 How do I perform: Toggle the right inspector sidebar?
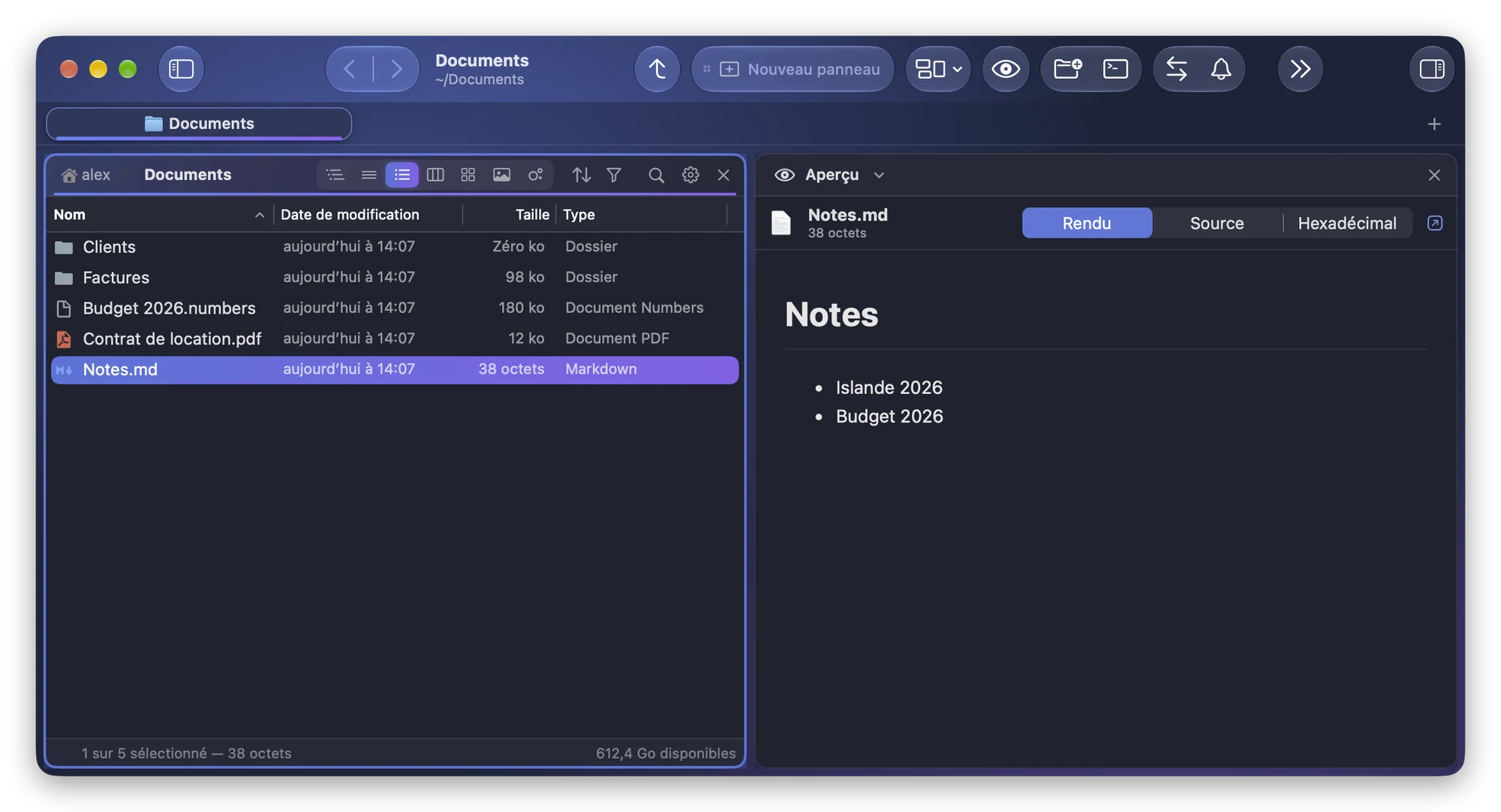click(1432, 69)
